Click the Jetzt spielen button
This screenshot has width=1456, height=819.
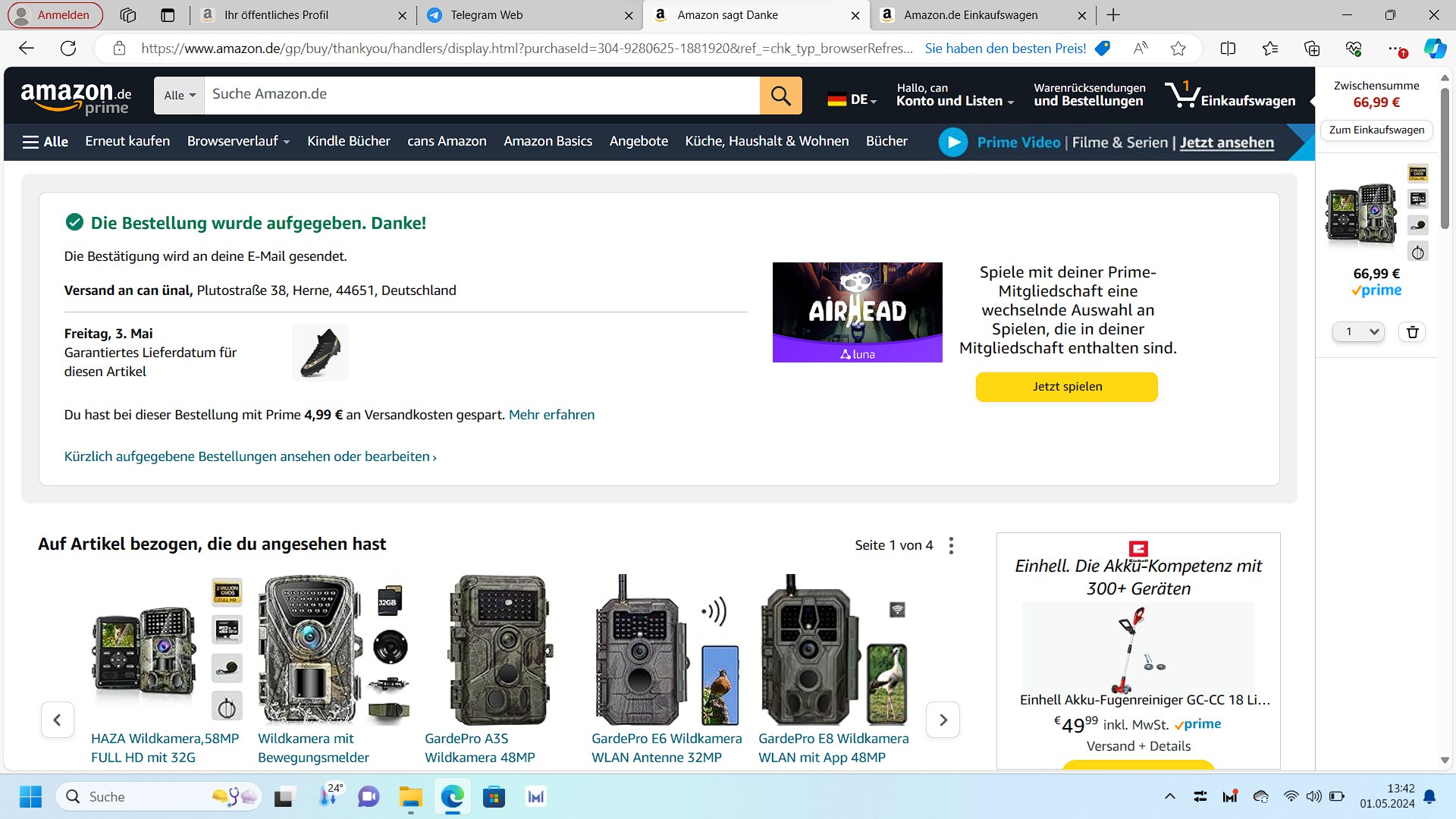point(1066,387)
